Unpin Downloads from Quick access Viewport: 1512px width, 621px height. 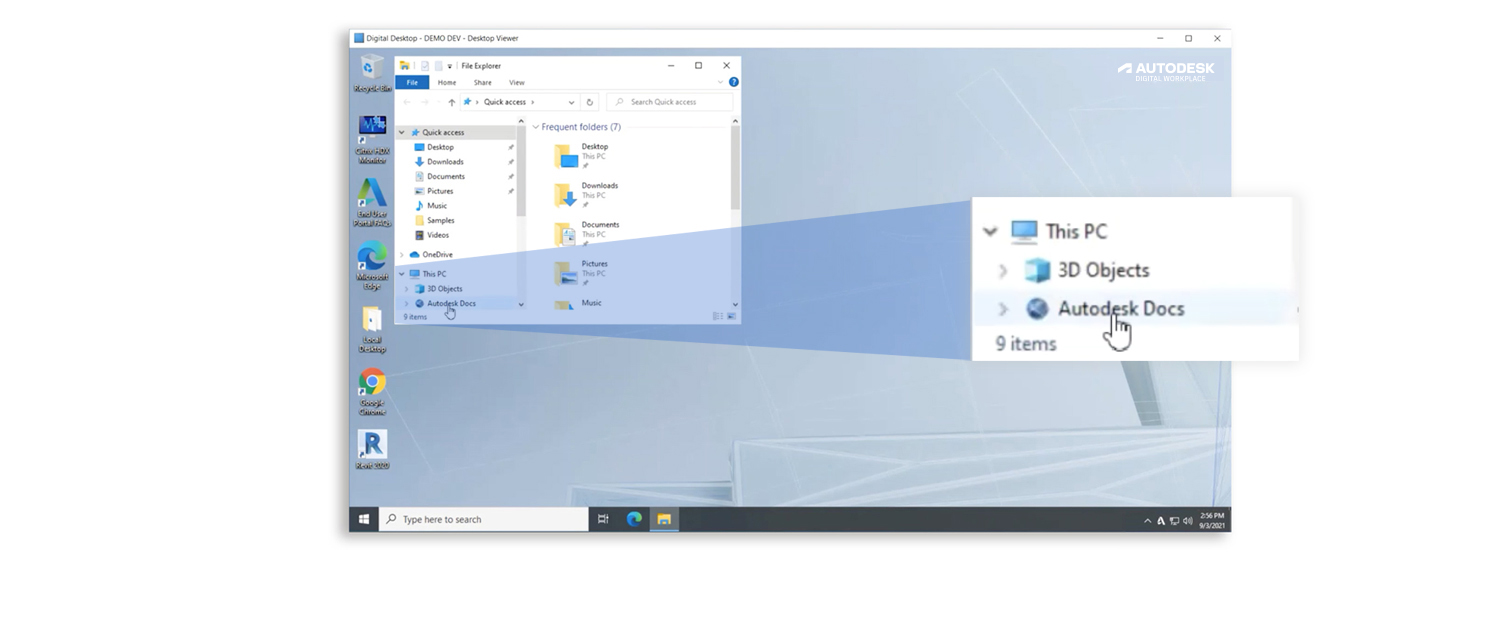[x=509, y=161]
